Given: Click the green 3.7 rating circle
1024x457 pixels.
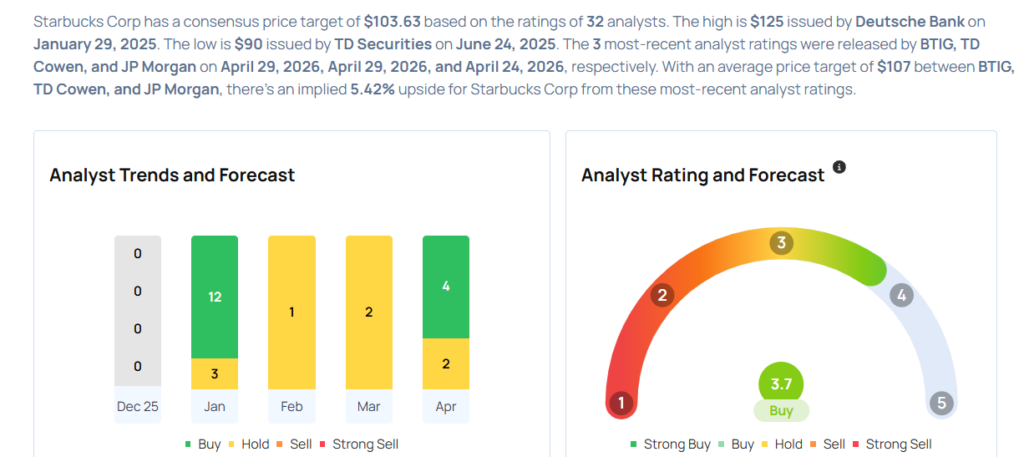Looking at the screenshot, I should [781, 384].
